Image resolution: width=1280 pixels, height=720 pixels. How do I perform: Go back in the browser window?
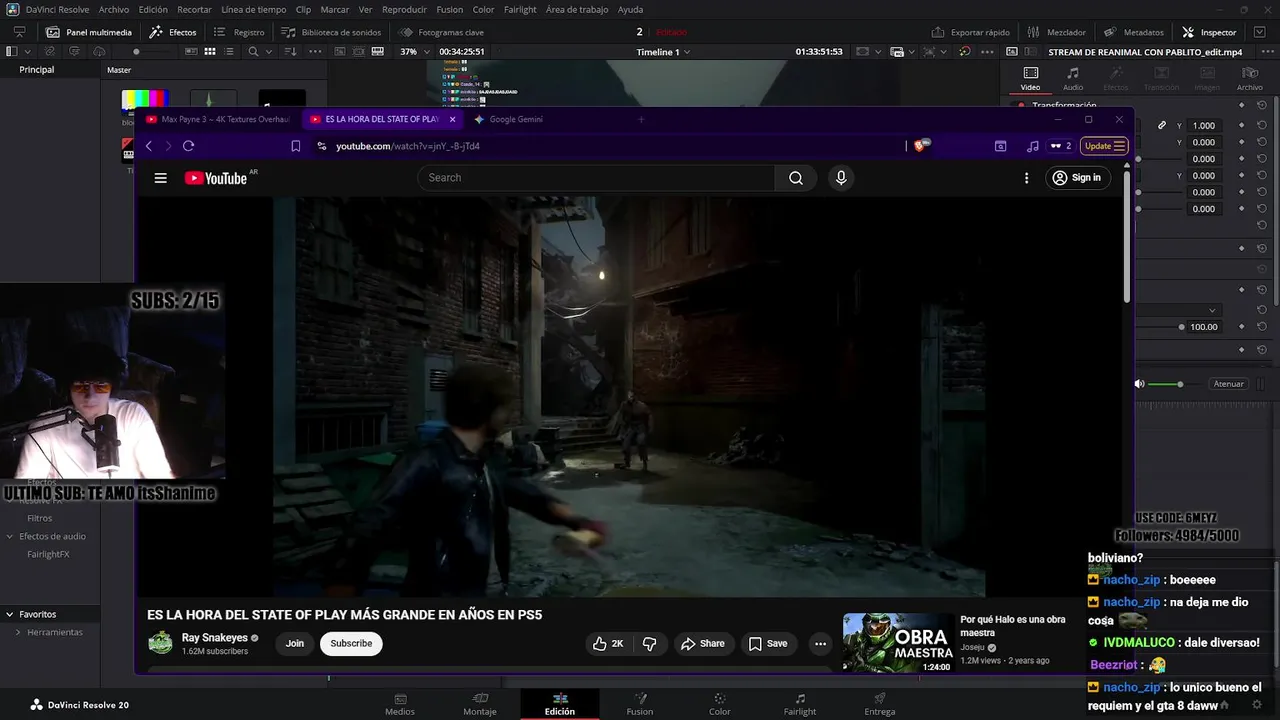point(148,146)
